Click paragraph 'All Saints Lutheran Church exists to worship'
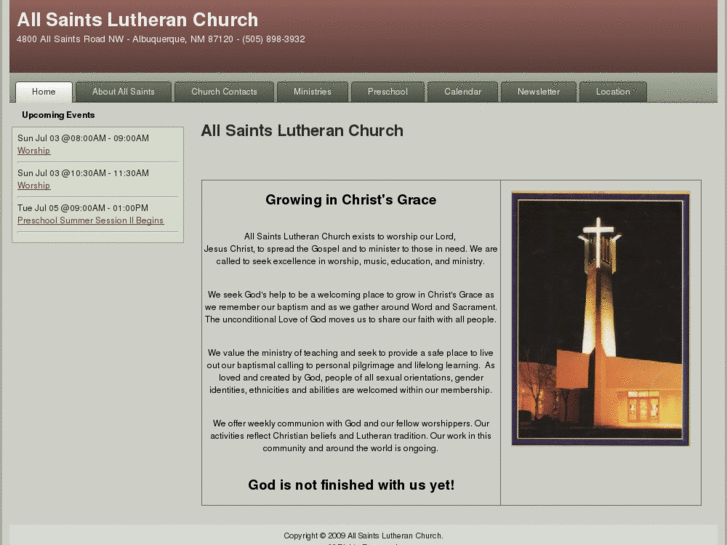The image size is (727, 545). [x=351, y=249]
